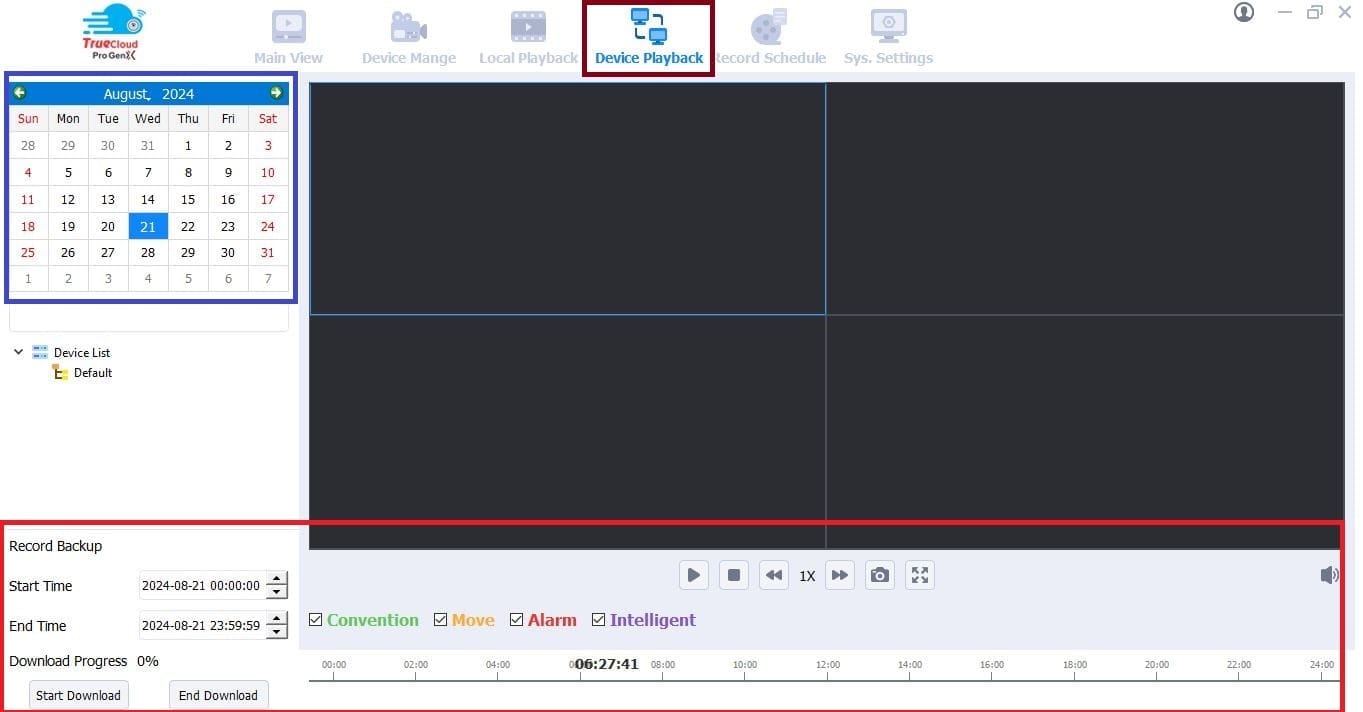Take a snapshot using the camera icon
1363x712 pixels.
point(879,575)
